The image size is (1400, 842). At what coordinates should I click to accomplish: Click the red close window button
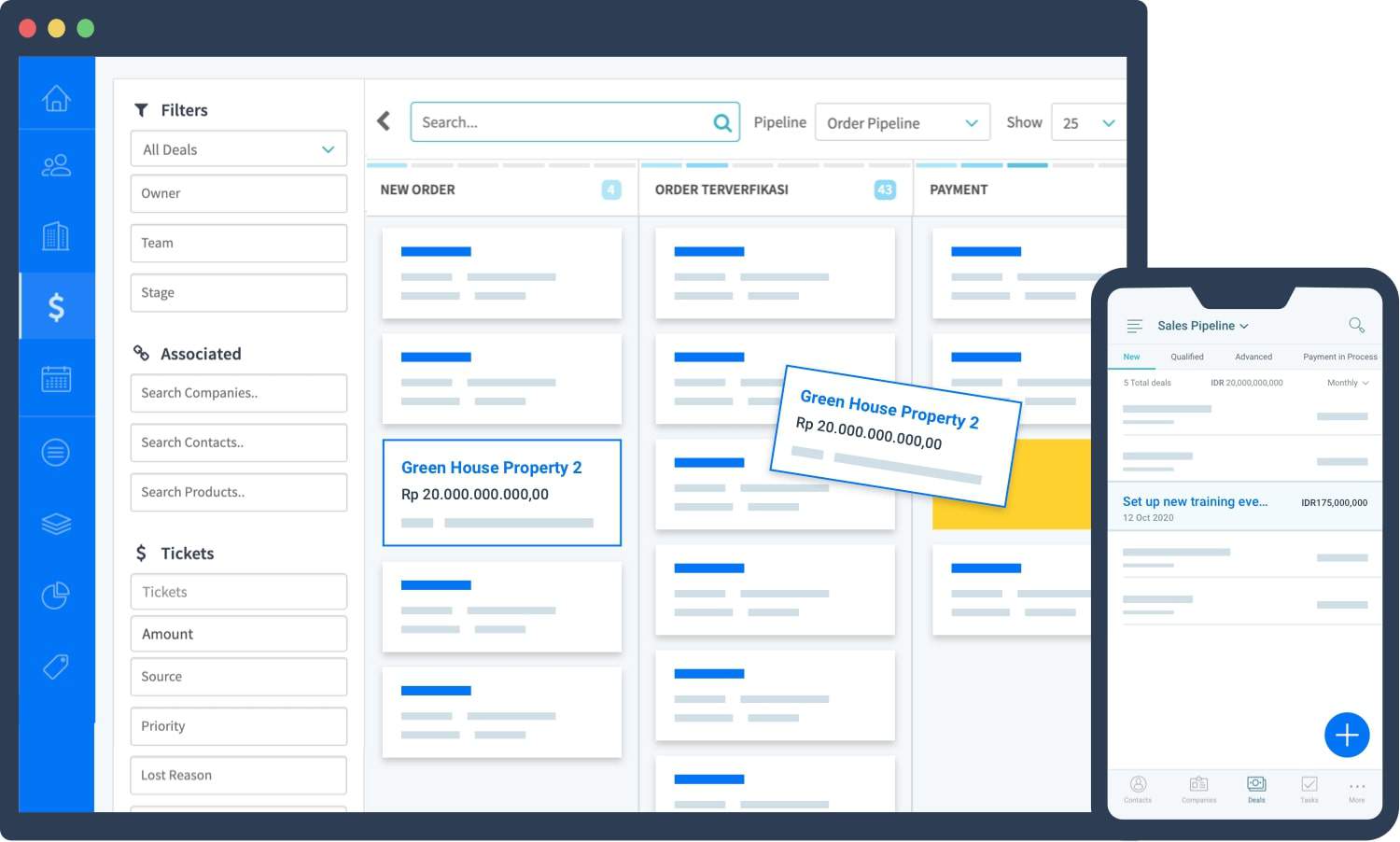click(28, 28)
